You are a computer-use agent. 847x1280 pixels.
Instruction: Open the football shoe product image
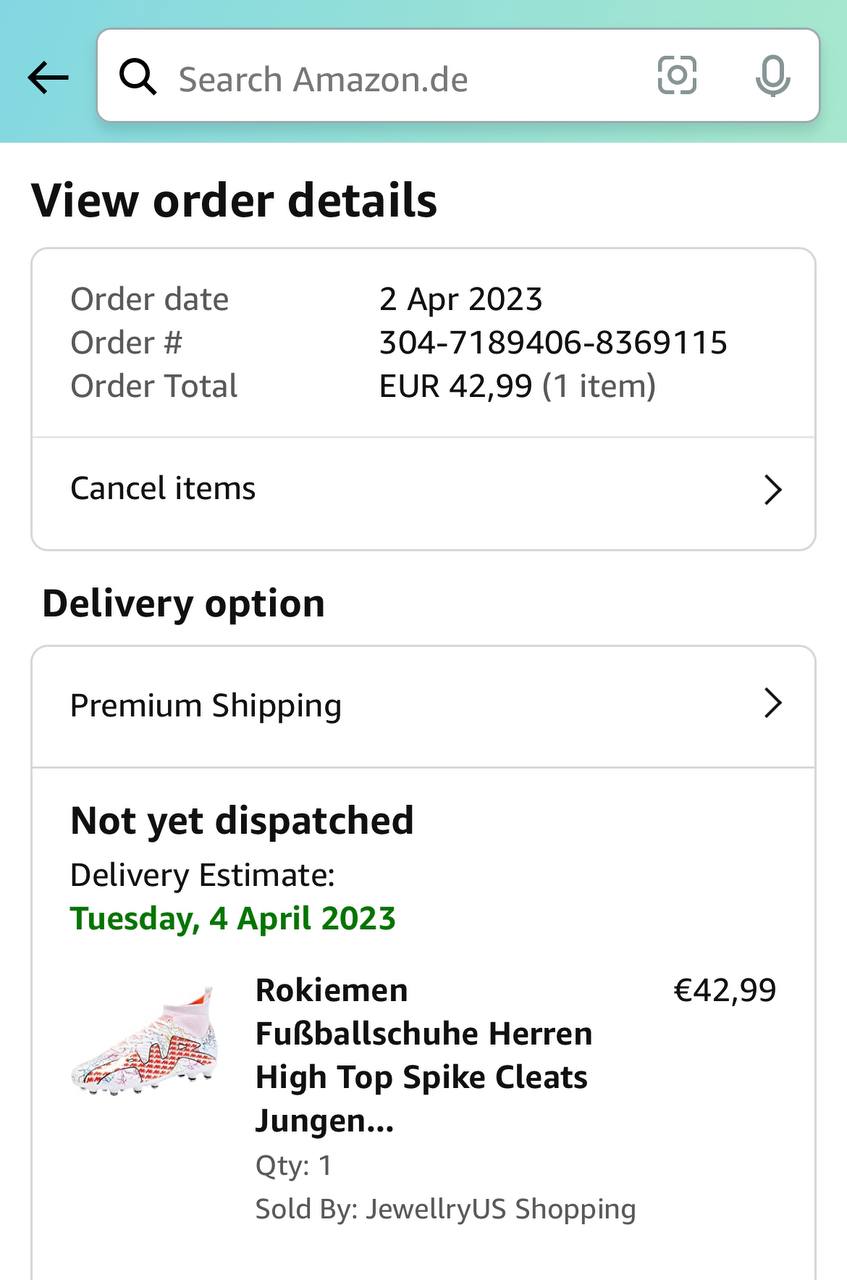143,1040
